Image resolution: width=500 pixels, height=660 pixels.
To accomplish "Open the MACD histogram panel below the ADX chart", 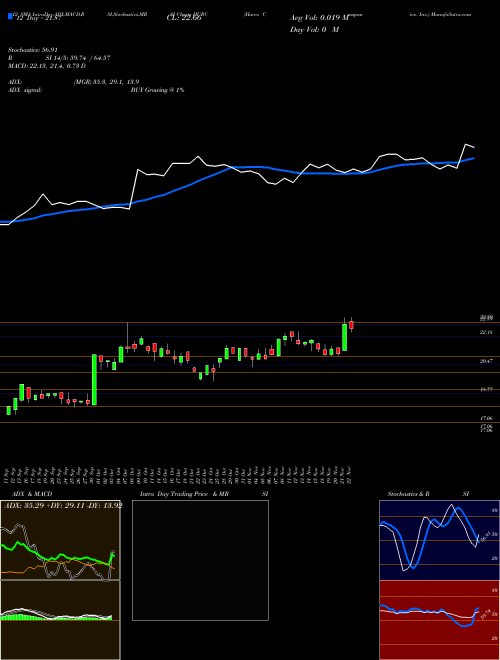I will [60, 620].
